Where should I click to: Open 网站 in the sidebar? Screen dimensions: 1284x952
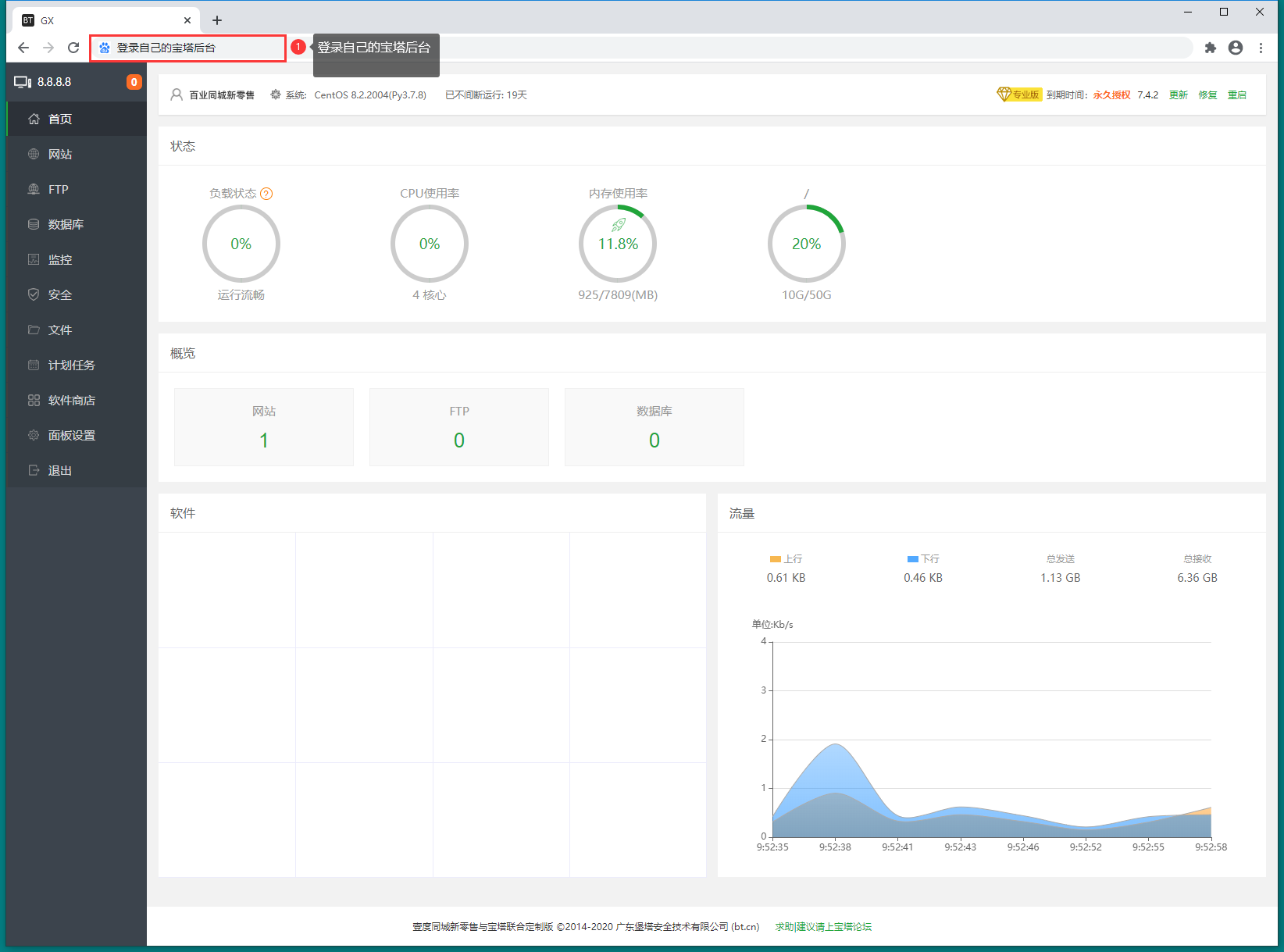coord(60,155)
